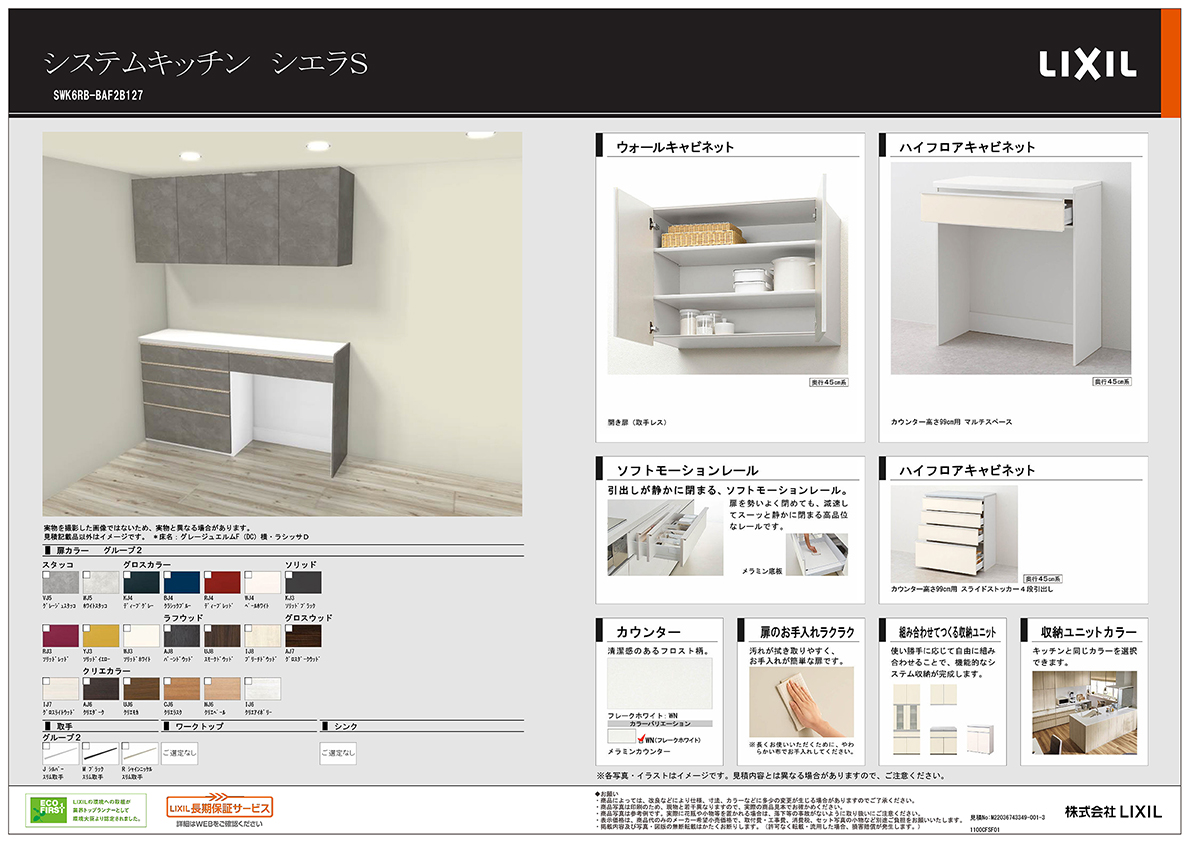Check the KJ3 ソリッドブラック checkbox

(x=289, y=576)
